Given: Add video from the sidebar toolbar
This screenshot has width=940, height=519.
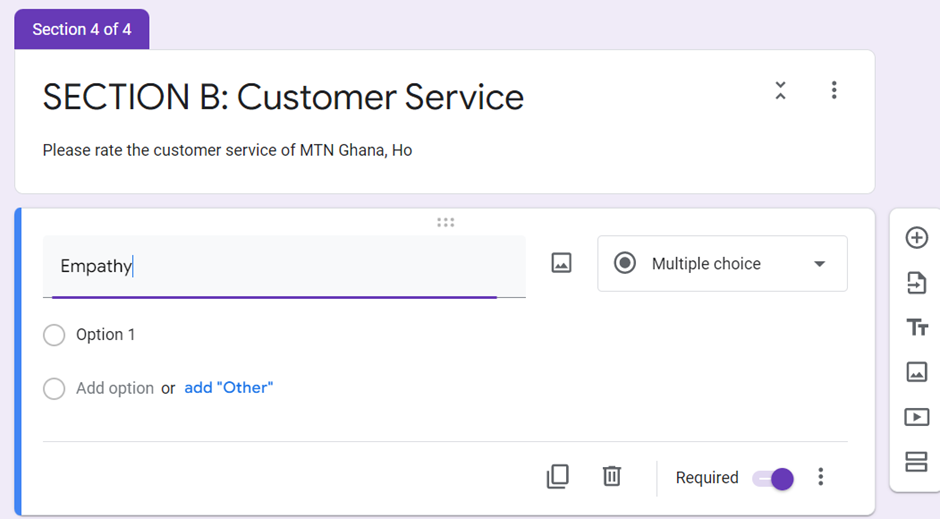Looking at the screenshot, I should [x=916, y=417].
